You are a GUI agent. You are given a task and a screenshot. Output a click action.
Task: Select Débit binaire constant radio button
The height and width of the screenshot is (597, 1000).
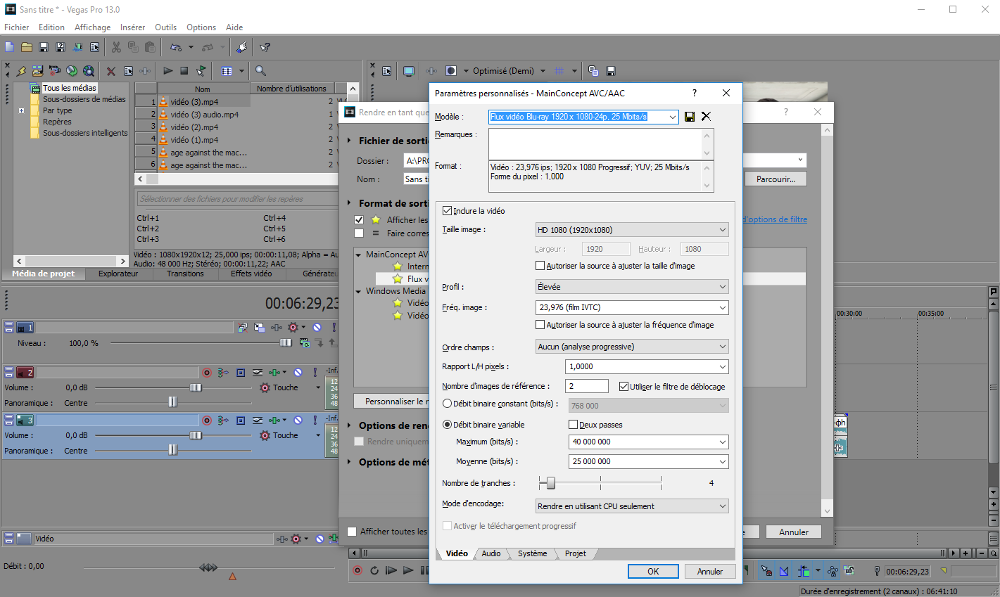point(447,404)
